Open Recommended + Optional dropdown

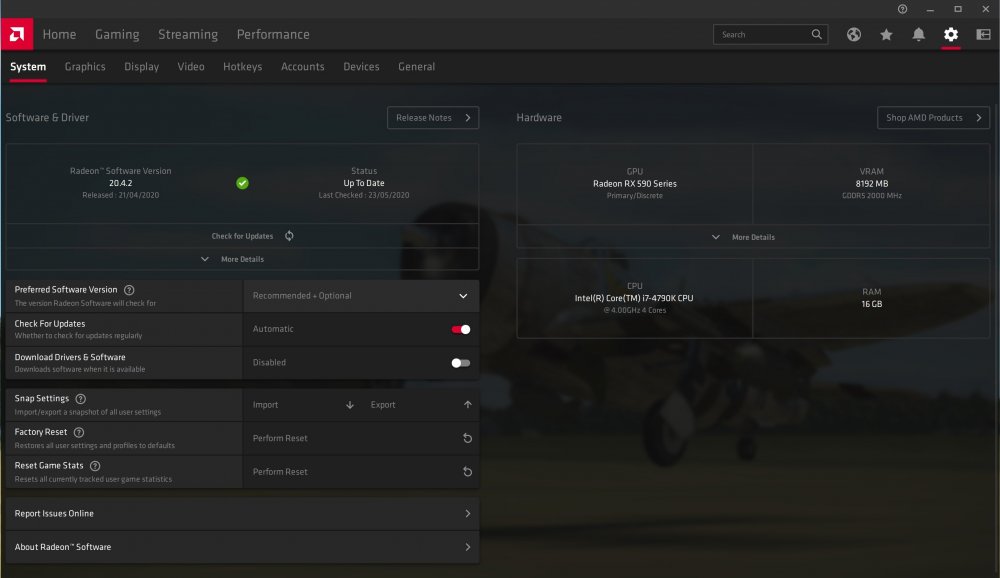tap(361, 296)
